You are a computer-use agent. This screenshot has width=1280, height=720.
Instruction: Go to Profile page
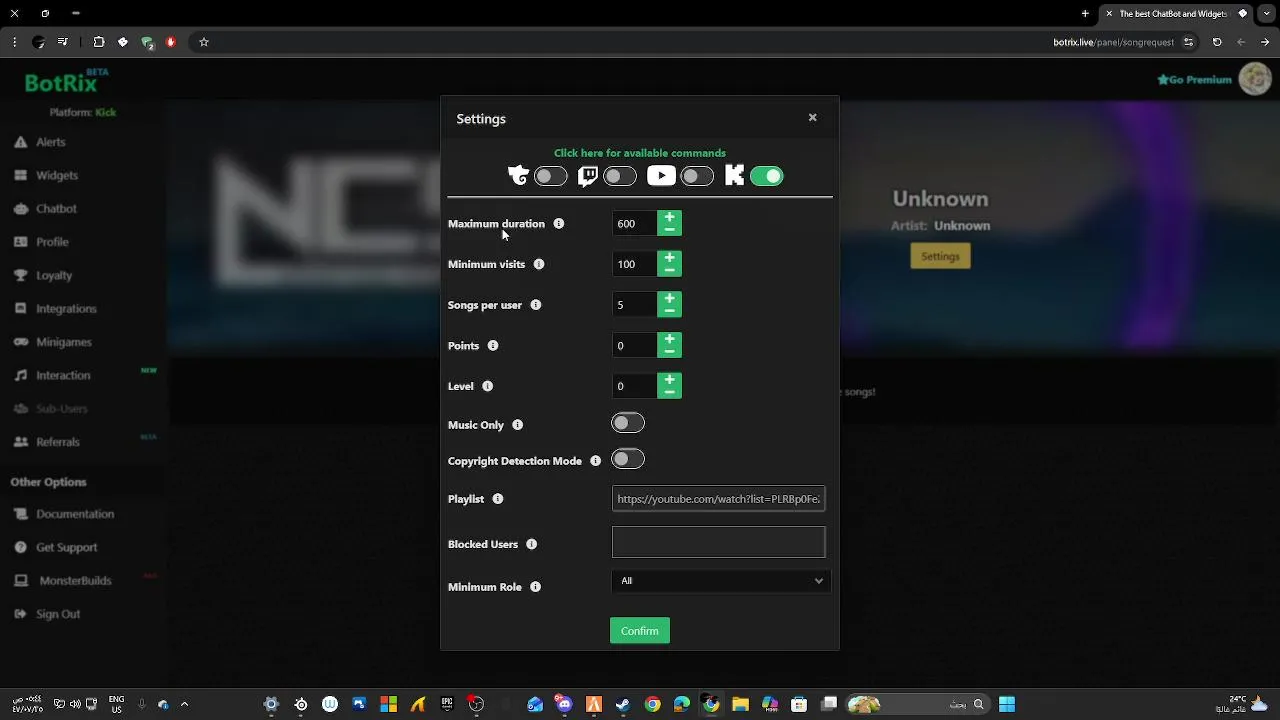point(41,242)
